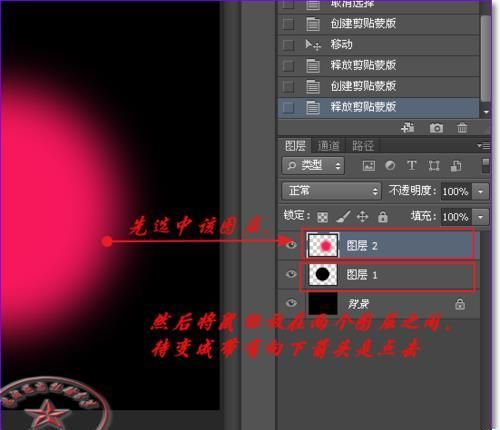The width and height of the screenshot is (500, 430).
Task: Filter layers by shape icon
Action: [x=434, y=166]
